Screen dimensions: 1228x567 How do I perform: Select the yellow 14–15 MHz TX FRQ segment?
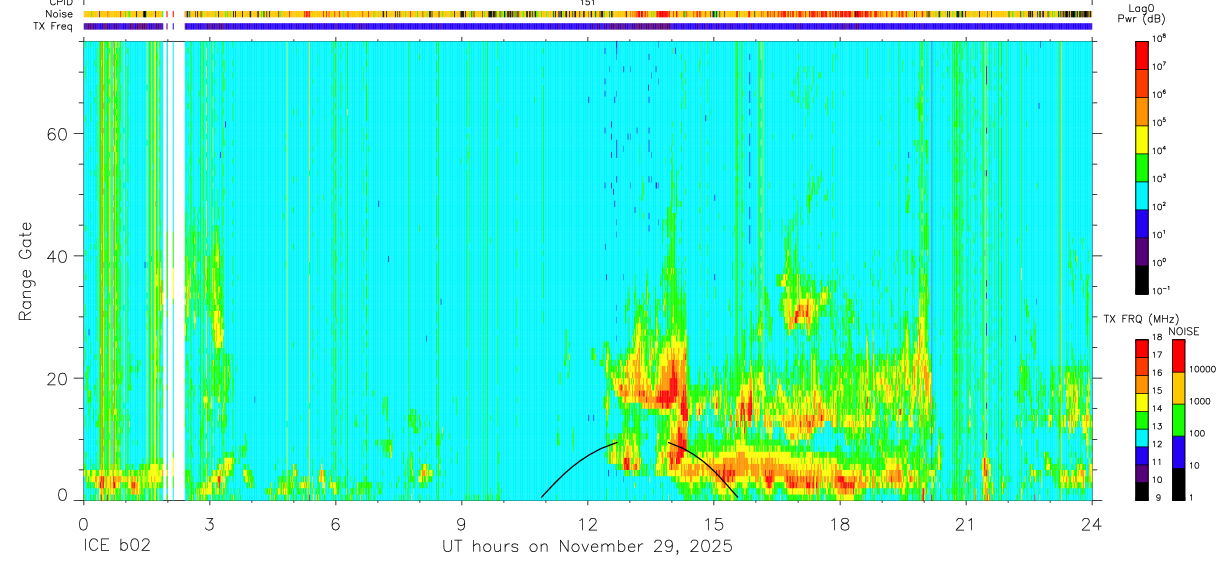click(1142, 401)
